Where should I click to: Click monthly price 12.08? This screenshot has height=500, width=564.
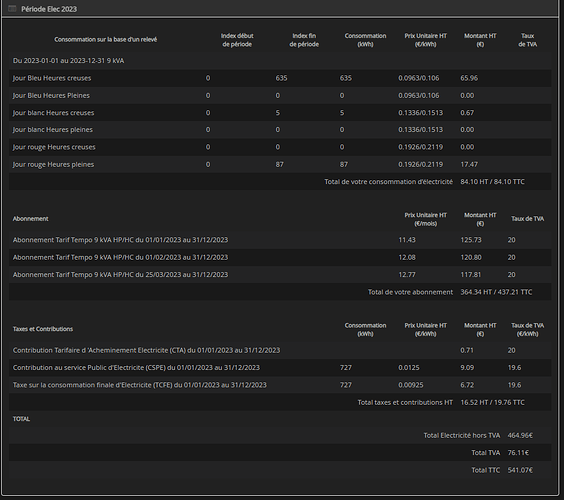407,257
